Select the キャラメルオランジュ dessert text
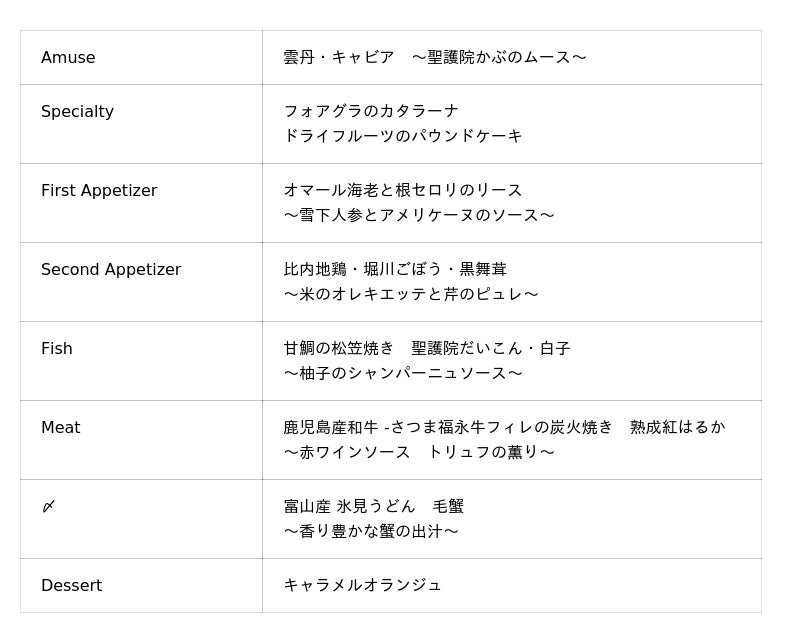Viewport: 800px width, 643px height. coord(363,585)
